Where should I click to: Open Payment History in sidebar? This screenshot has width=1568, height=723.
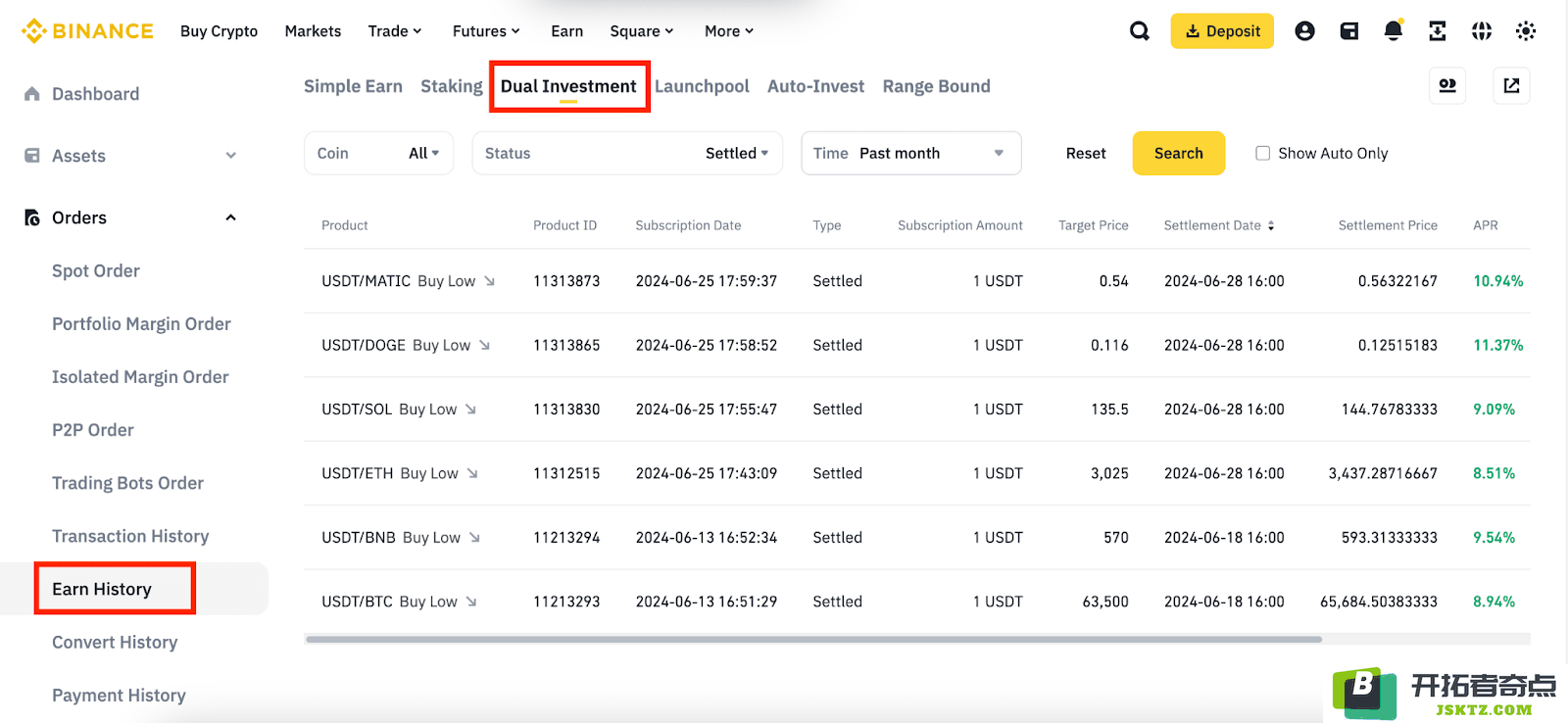click(119, 696)
